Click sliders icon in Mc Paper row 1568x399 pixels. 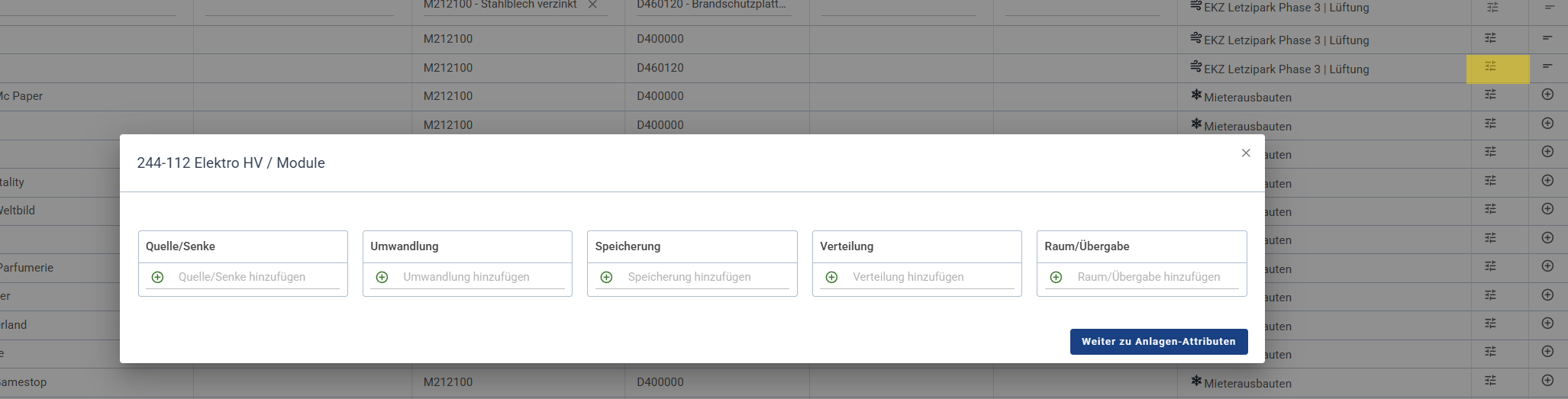(1490, 95)
